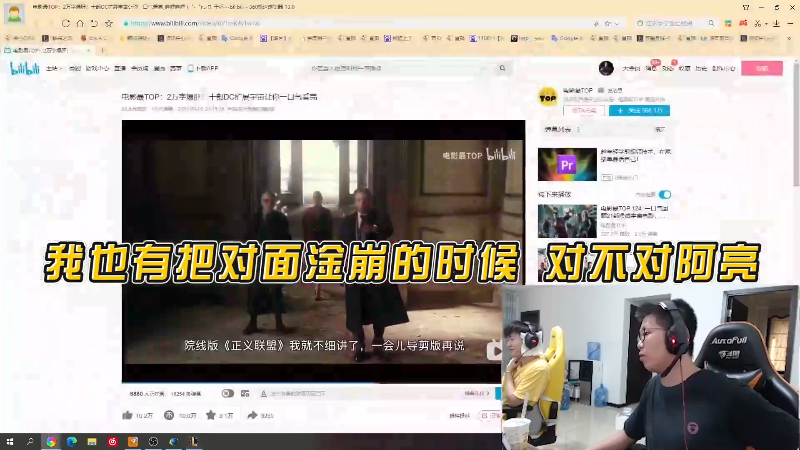
Task: Click the bilibili search input field
Action: (x=403, y=68)
